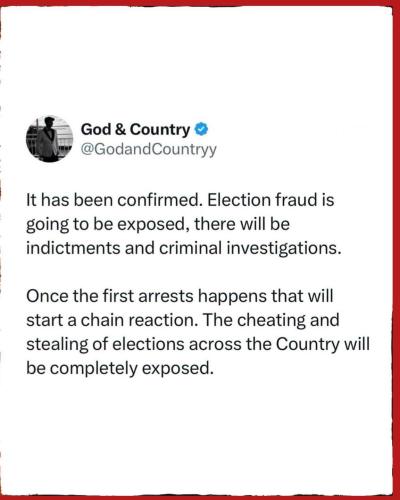Click the final line 'be completely exposed.'

pos(120,368)
